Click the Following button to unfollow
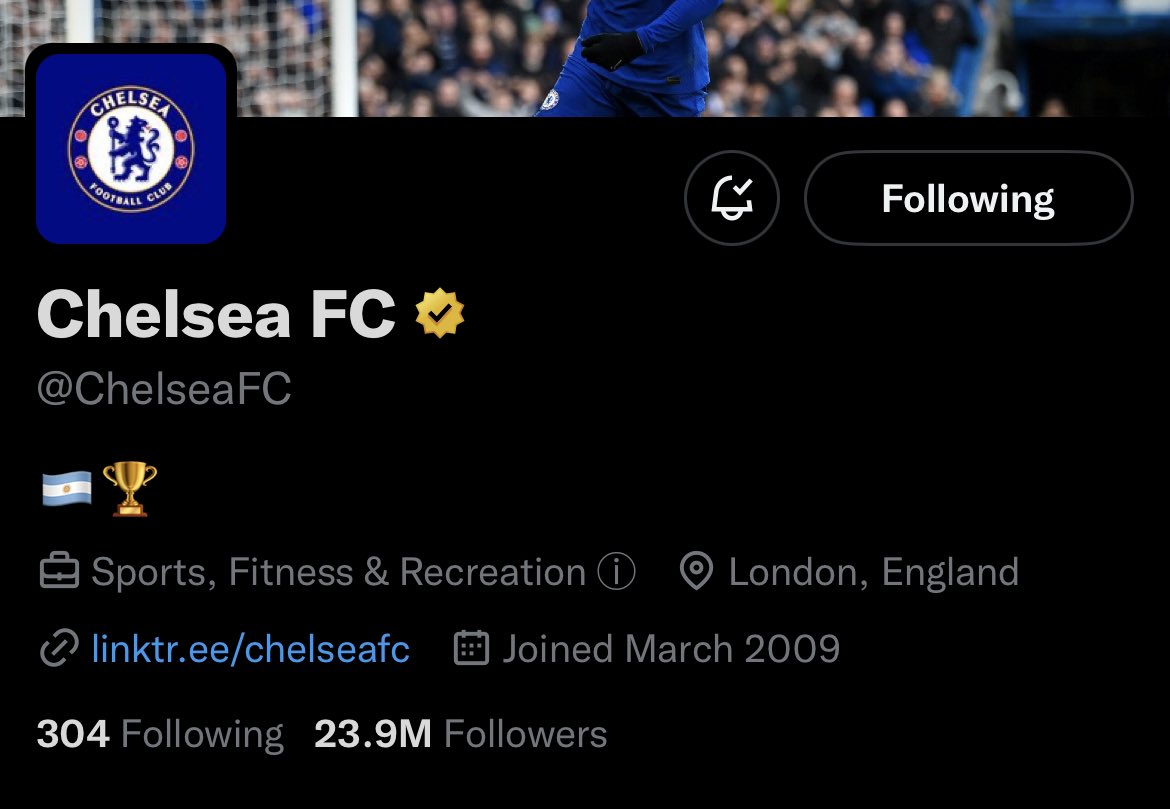The width and height of the screenshot is (1170, 809). (969, 198)
